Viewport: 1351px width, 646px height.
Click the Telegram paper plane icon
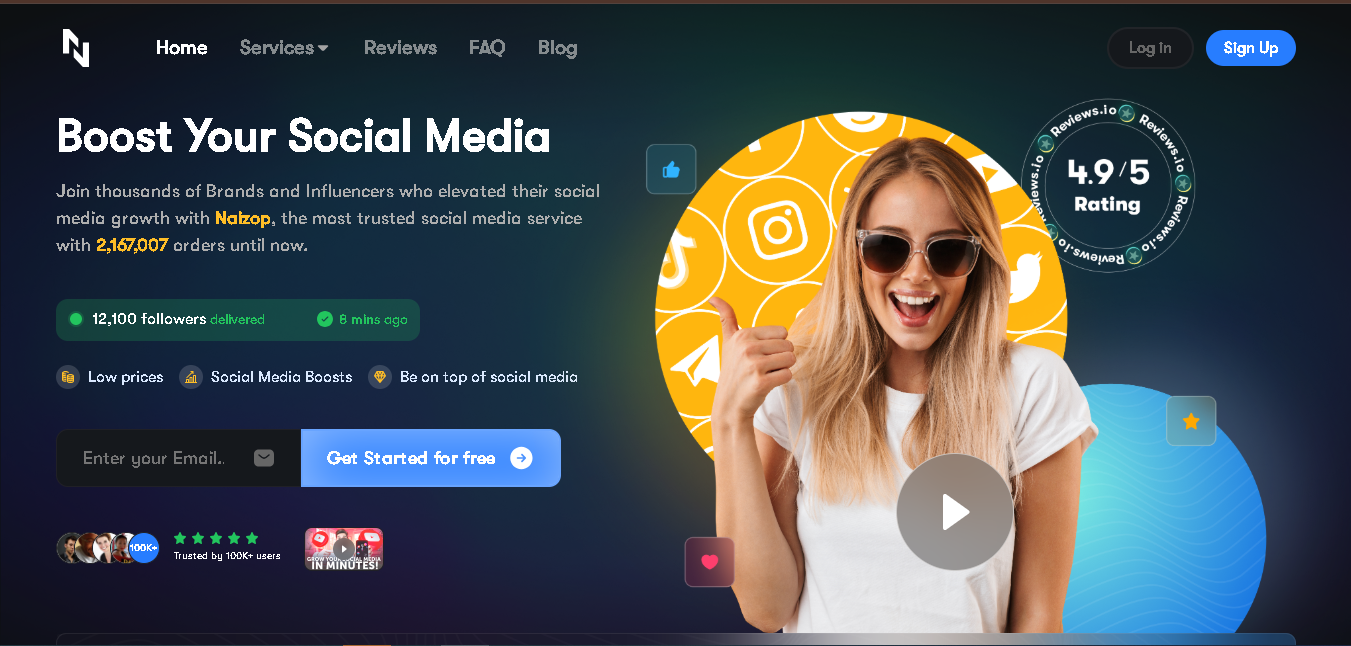[x=696, y=362]
